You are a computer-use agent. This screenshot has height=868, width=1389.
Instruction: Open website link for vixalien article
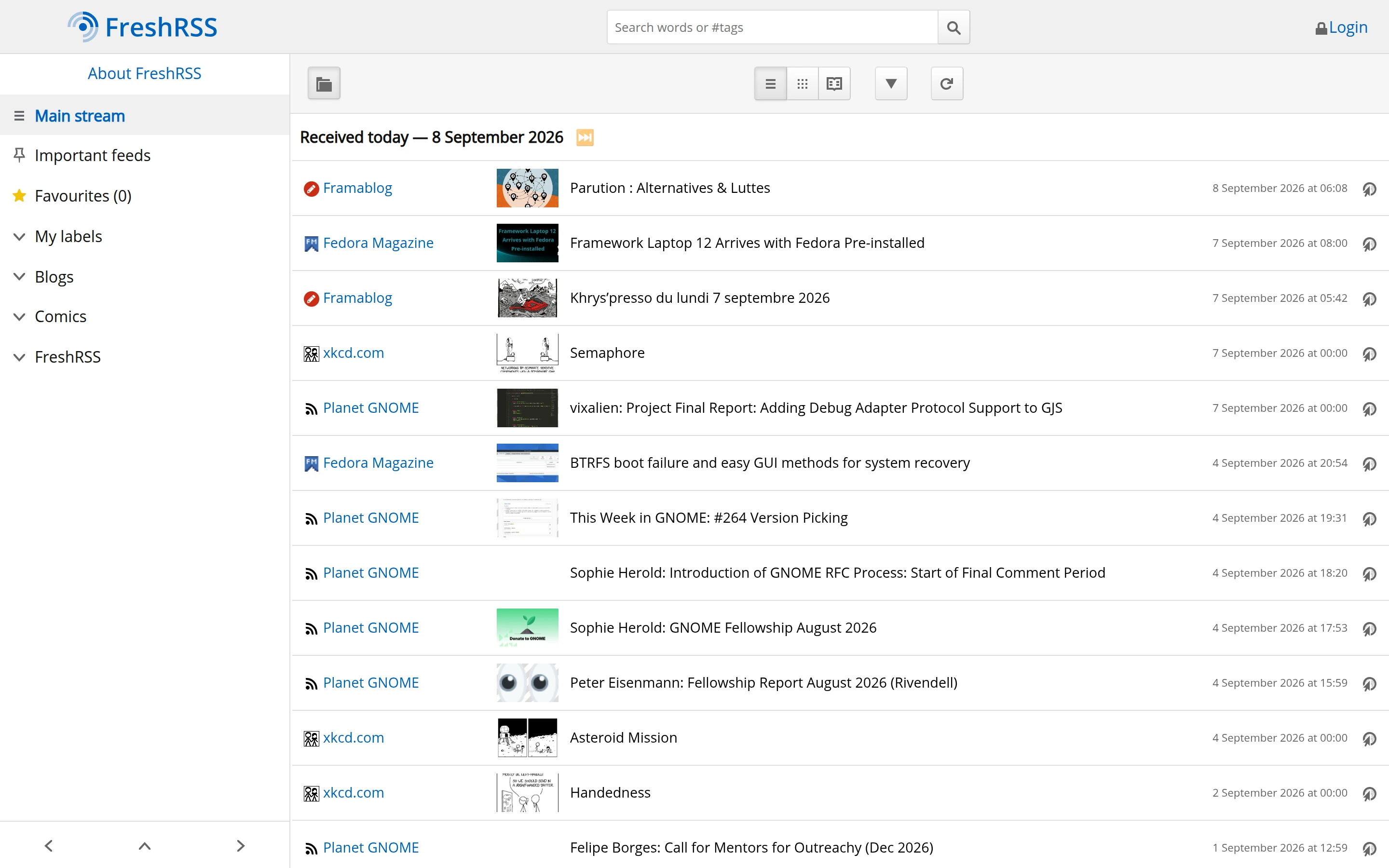1370,409
